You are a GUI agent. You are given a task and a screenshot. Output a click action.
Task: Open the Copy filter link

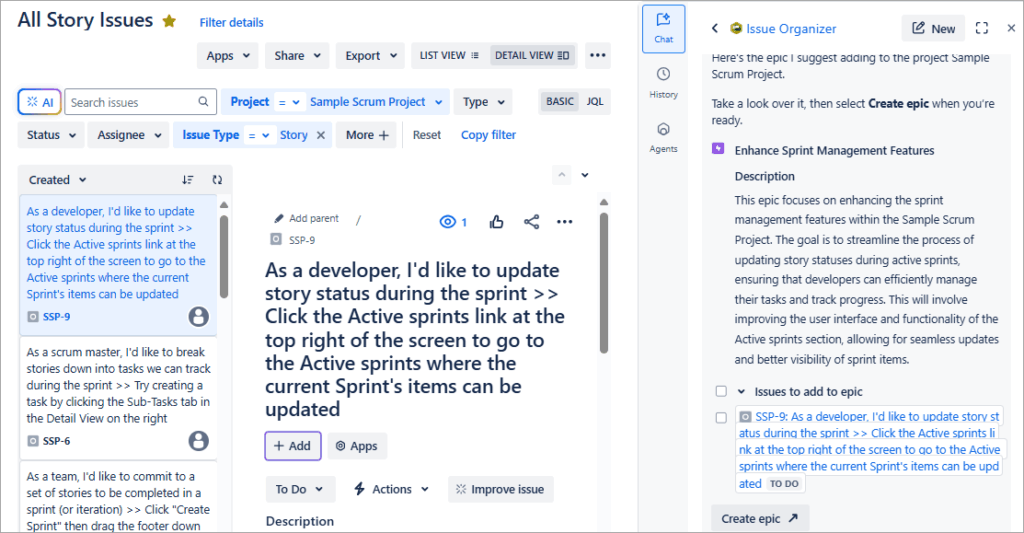click(488, 135)
